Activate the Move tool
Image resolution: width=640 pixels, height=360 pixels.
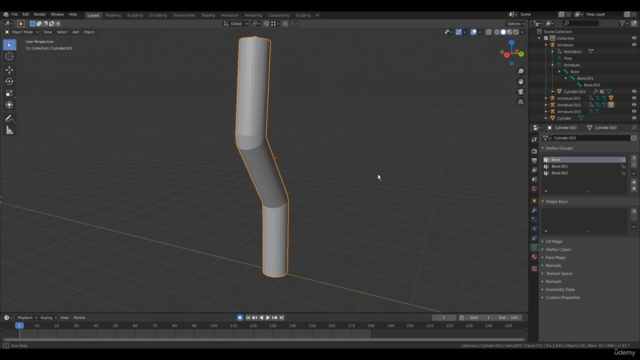[9, 70]
